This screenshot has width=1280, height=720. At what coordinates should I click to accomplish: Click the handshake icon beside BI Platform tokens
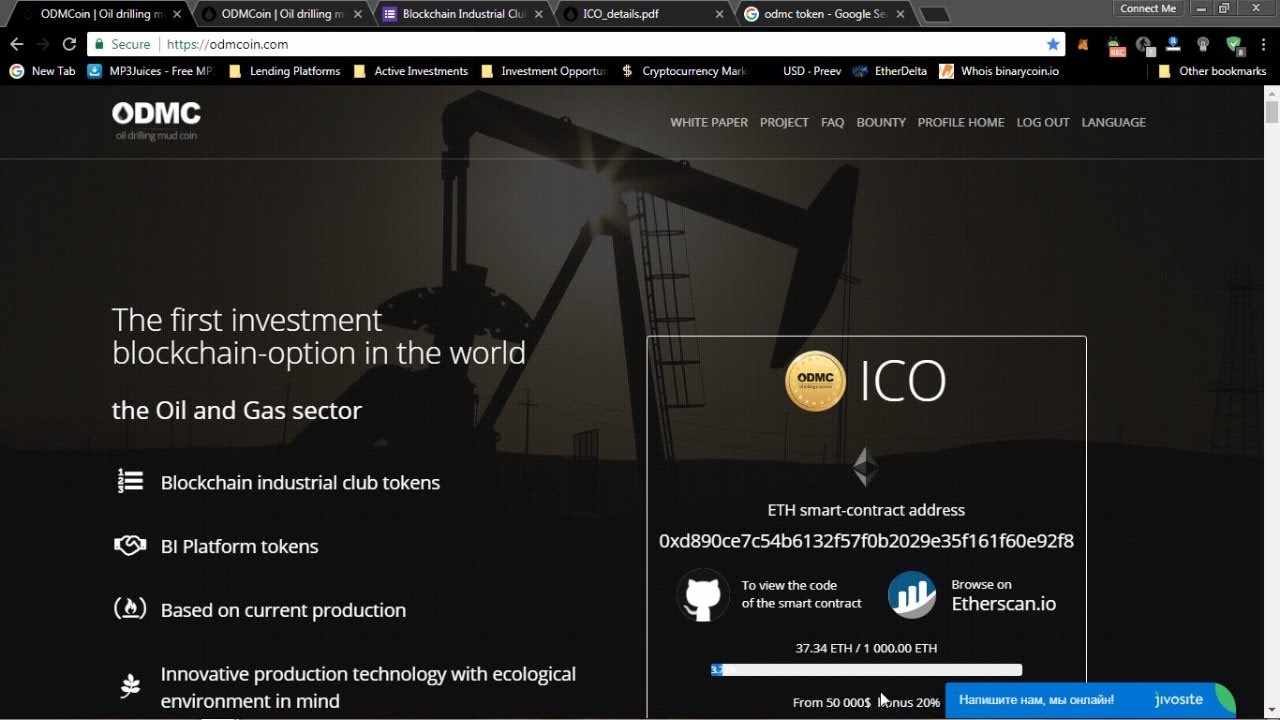(x=130, y=546)
